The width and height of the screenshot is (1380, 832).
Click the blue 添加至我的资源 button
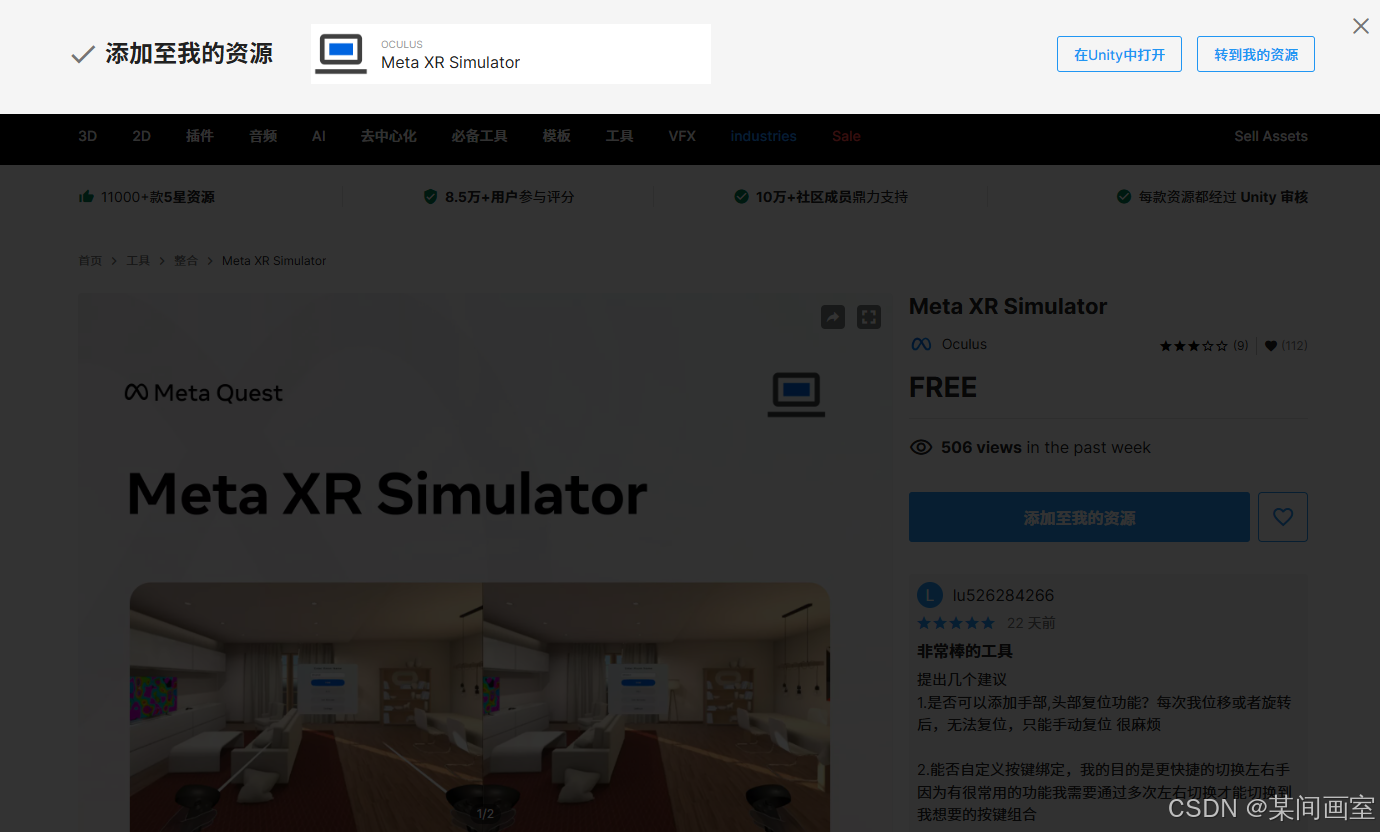[x=1079, y=517]
